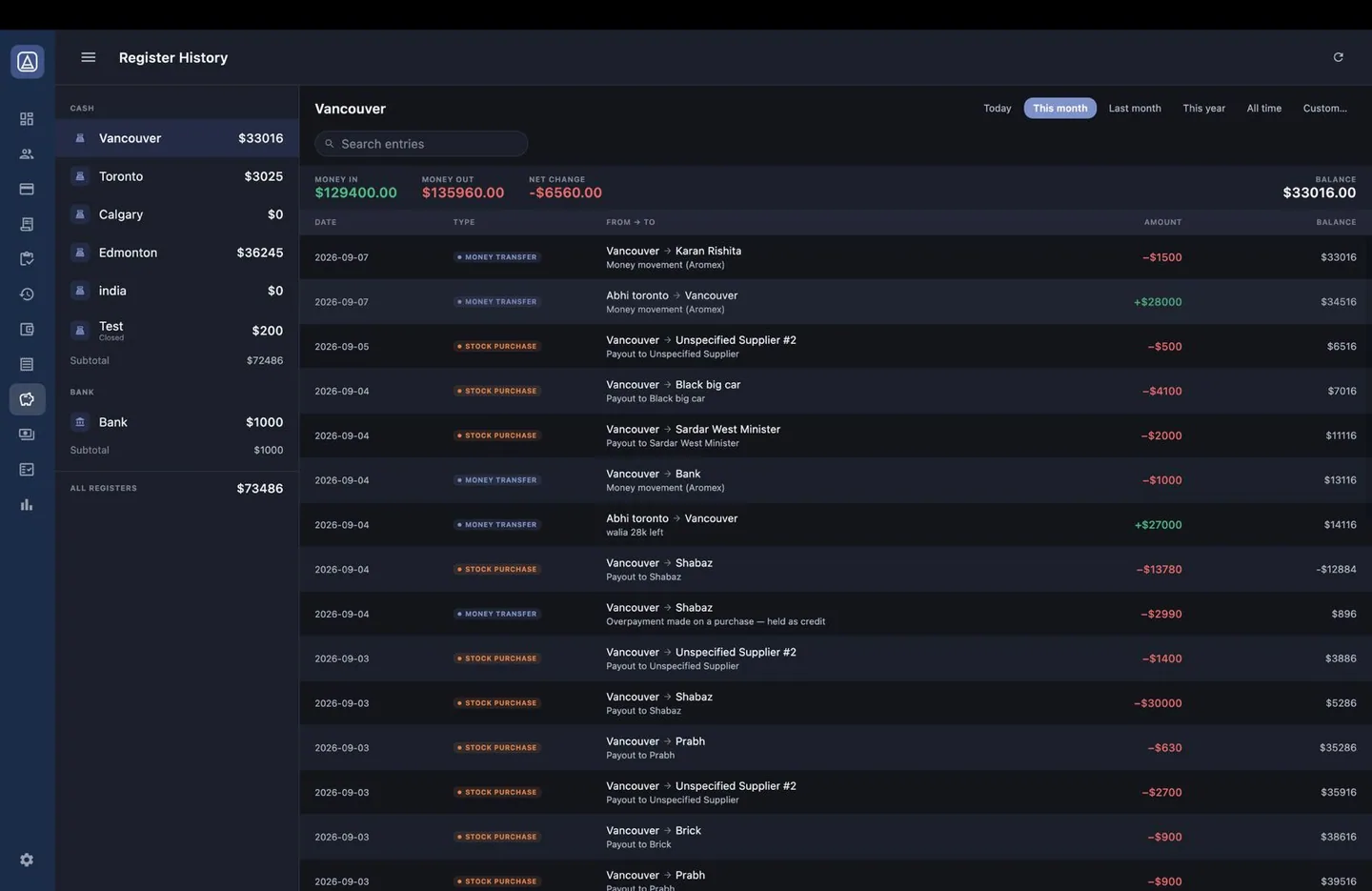Click the Stock Purchase badge on Black big car row
The image size is (1372, 891).
click(497, 391)
